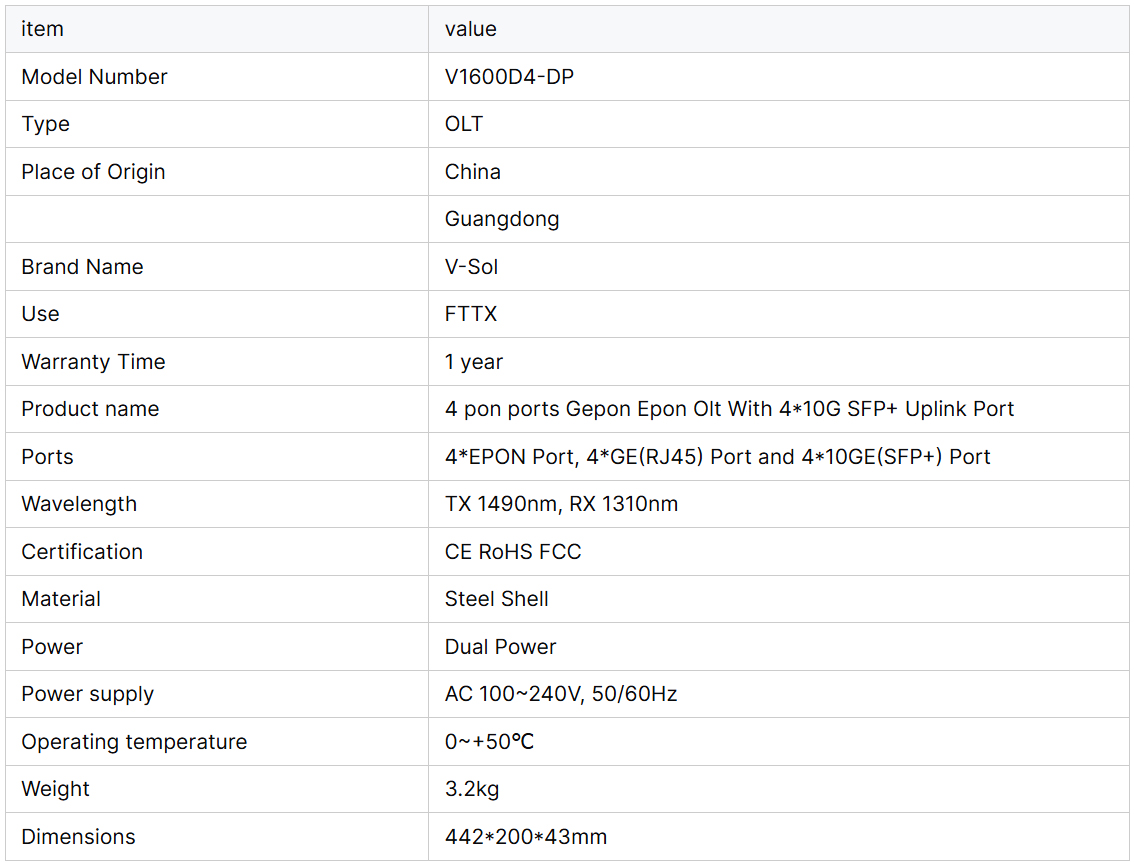Click the "Dual Power" value

(500, 647)
